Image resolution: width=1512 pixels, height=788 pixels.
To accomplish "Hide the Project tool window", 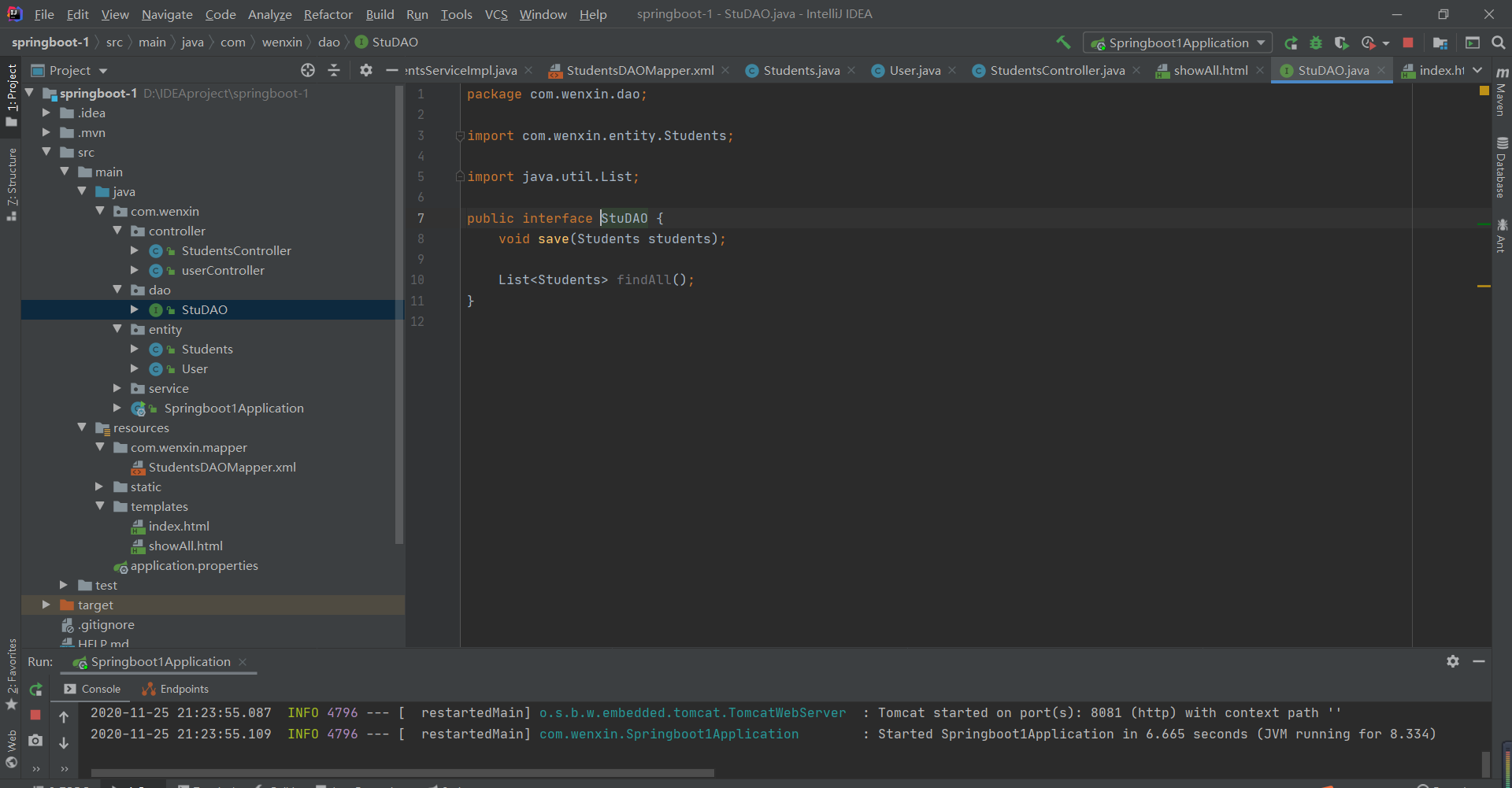I will coord(391,70).
